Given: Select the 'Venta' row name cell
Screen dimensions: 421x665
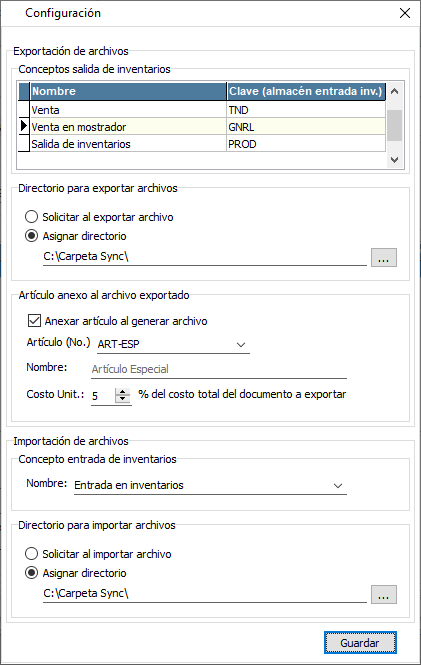Looking at the screenshot, I should pos(128,110).
